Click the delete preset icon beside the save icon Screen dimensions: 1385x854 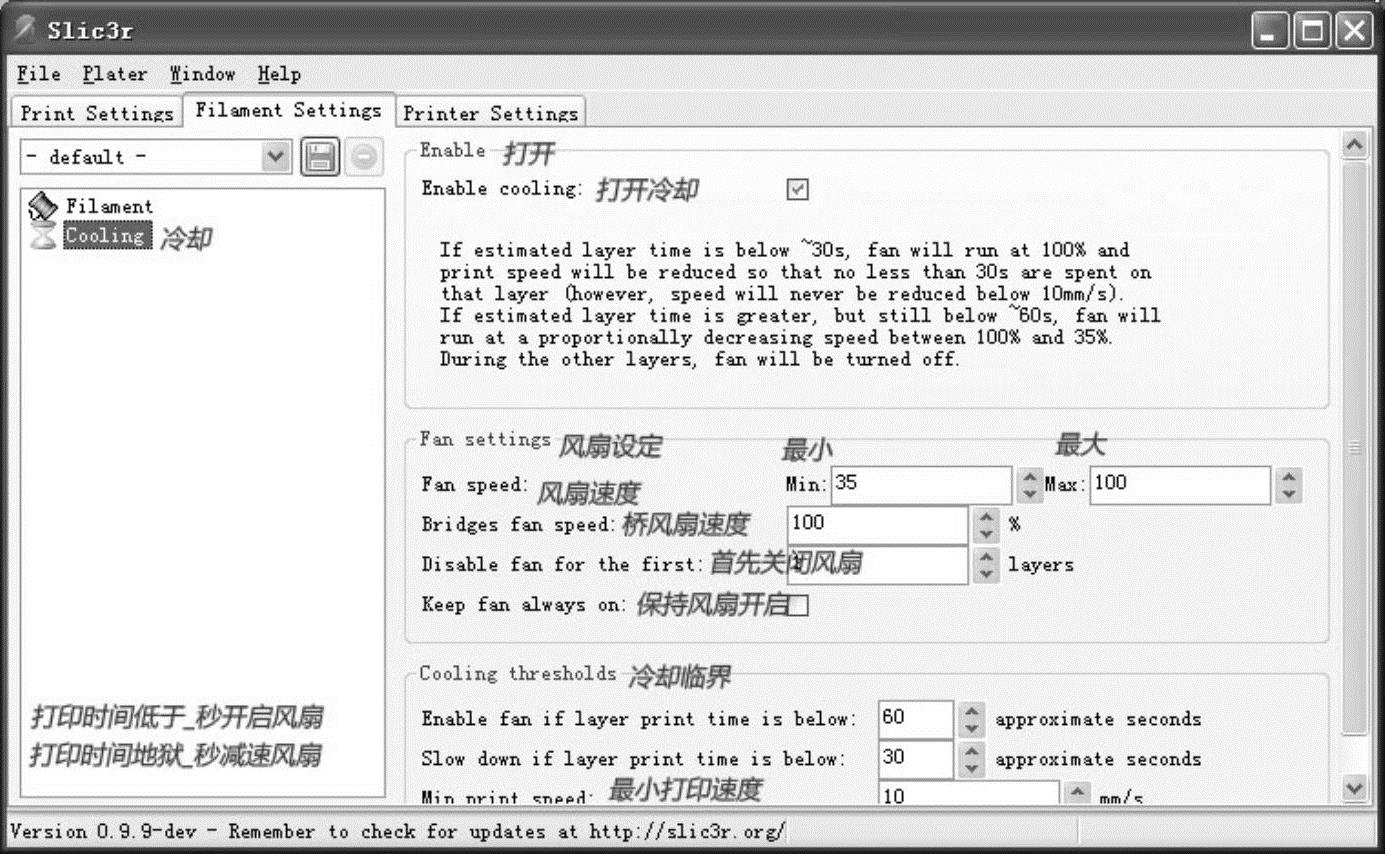364,157
